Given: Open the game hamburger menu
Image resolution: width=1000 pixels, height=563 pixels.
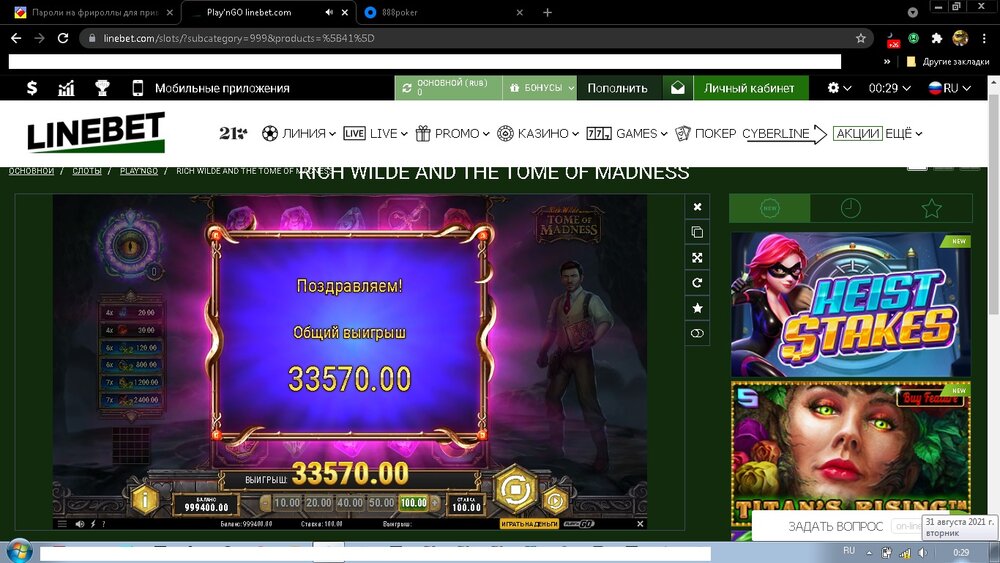Looking at the screenshot, I should tap(62, 524).
